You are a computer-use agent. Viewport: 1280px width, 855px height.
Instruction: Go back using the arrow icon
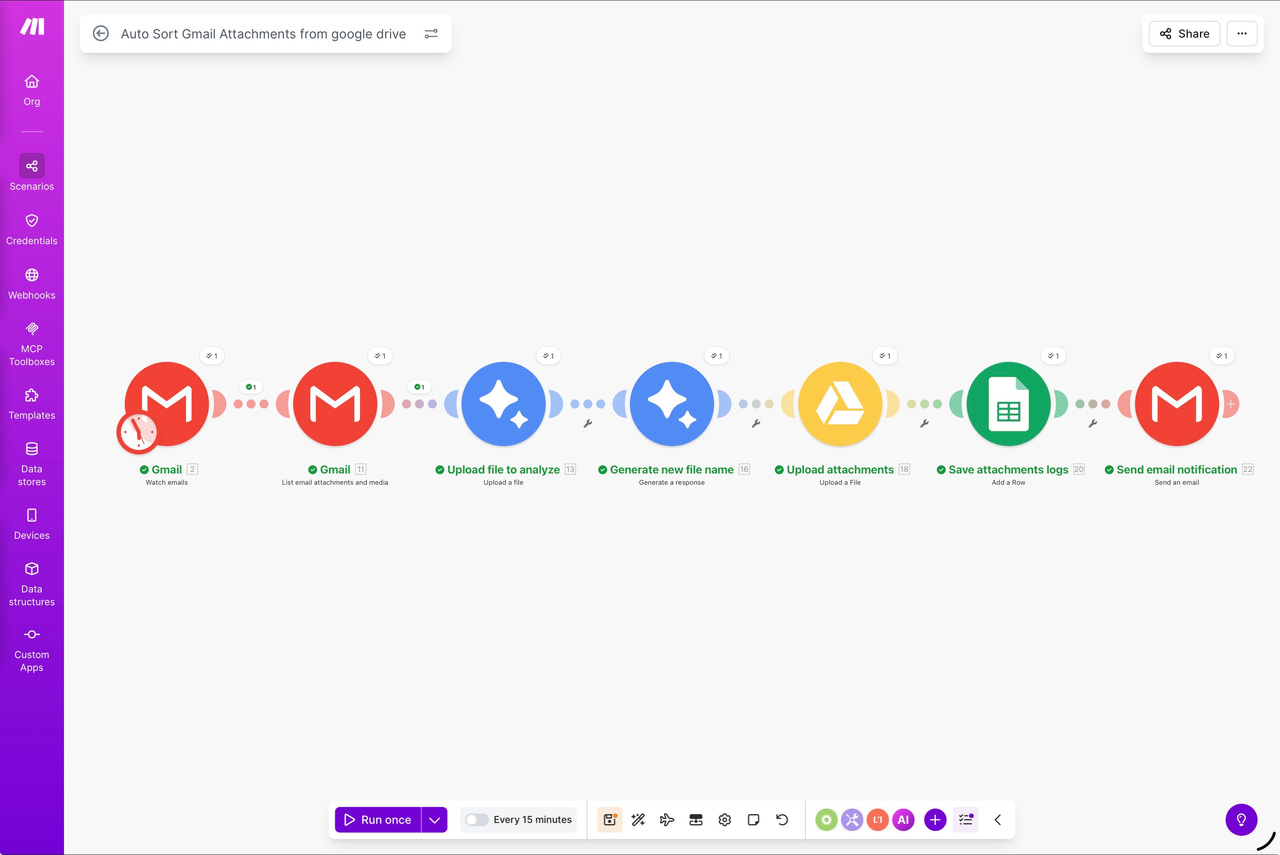pos(100,33)
